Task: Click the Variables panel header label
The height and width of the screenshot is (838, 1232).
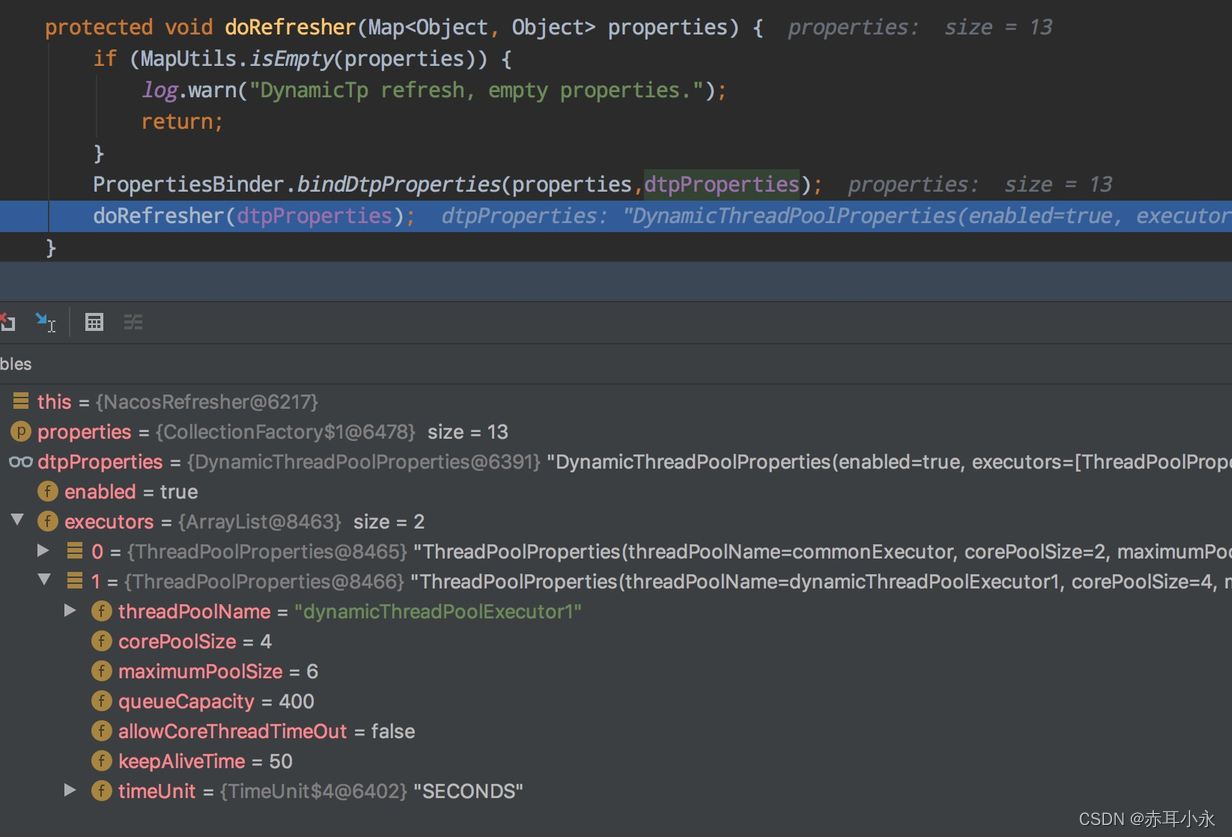Action: (15, 364)
